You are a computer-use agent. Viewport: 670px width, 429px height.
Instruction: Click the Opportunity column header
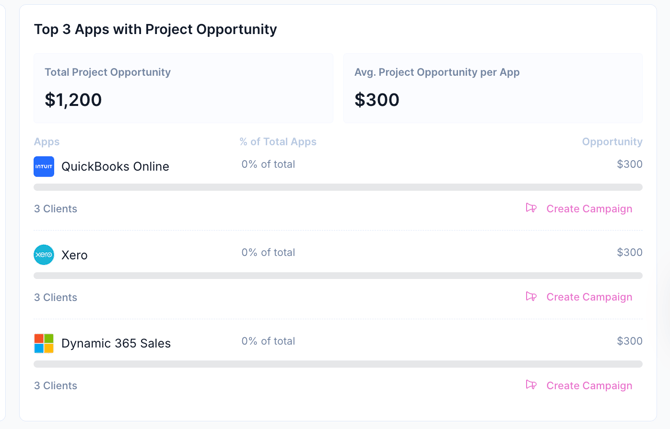[x=612, y=142]
